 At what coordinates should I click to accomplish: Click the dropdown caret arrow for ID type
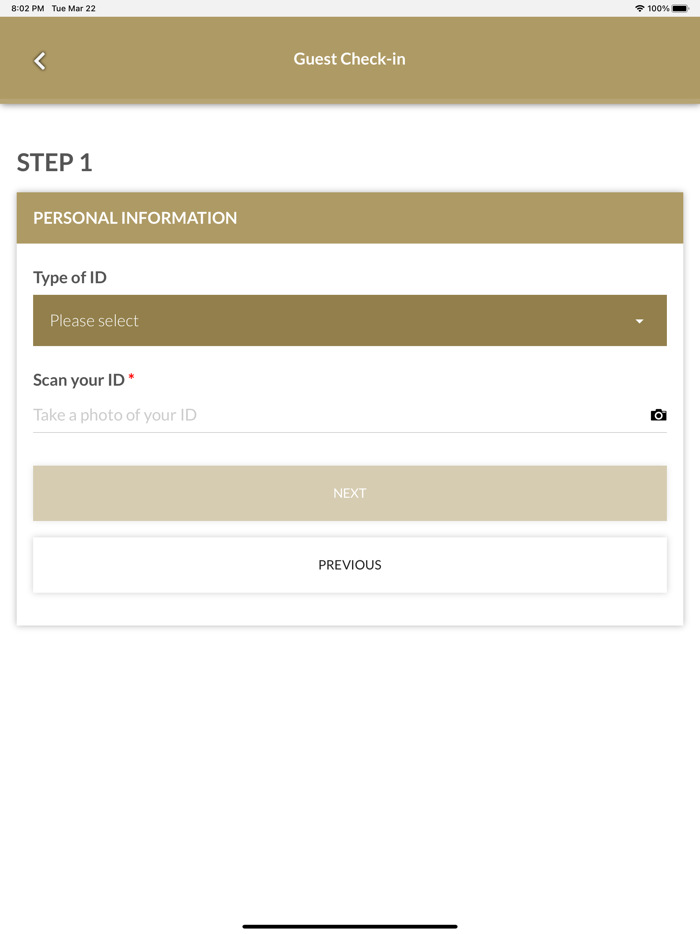point(639,321)
